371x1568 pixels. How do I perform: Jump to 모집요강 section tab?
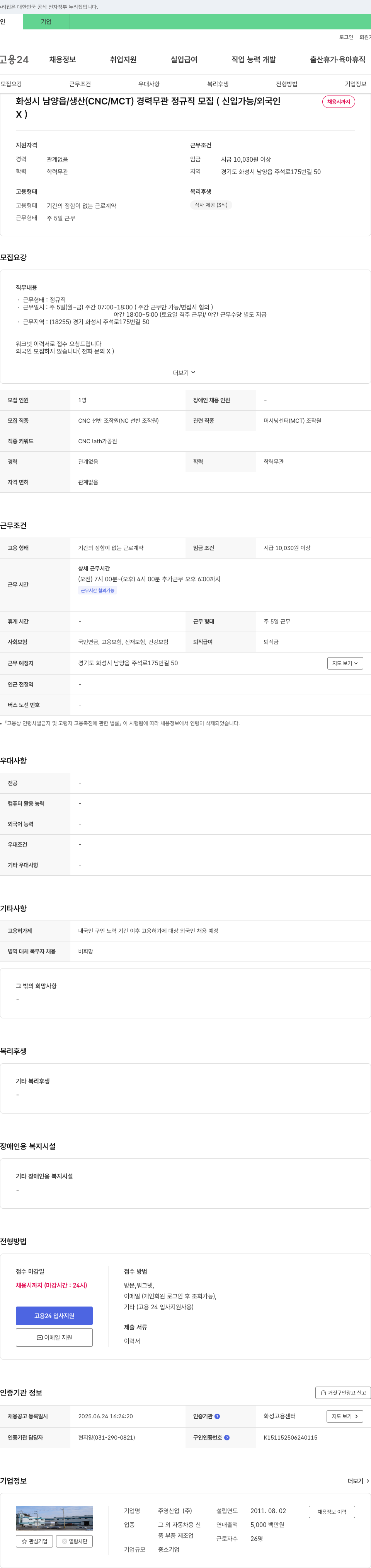click(11, 84)
